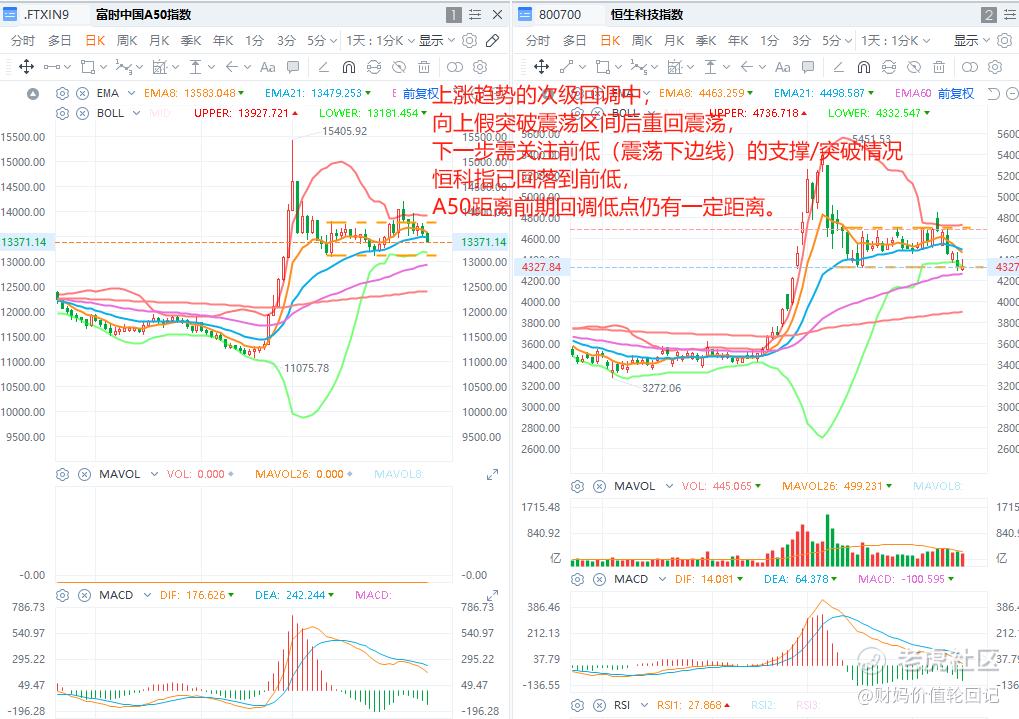The height and width of the screenshot is (719, 1019).
Task: Select 3分 period in Hang Seng Tech window
Action: click(801, 40)
